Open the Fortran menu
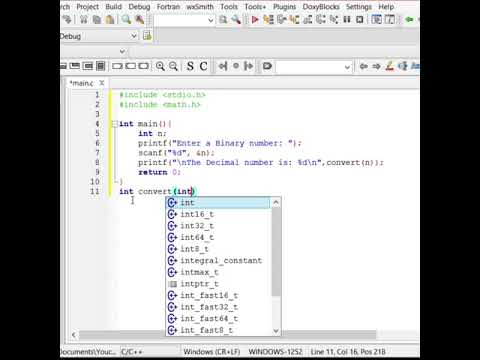The height and width of the screenshot is (360, 480). click(x=168, y=7)
